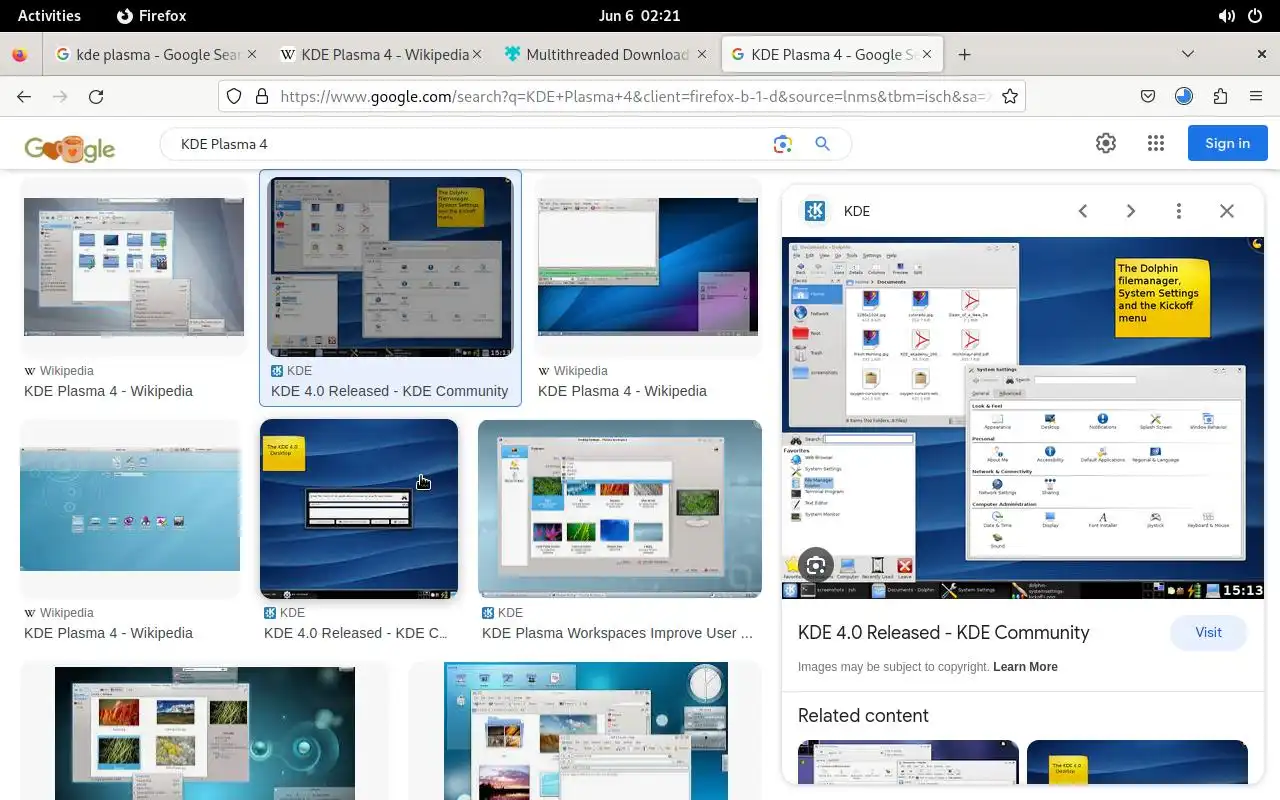The height and width of the screenshot is (800, 1280).
Task: Click the Visit button
Action: coord(1208,632)
